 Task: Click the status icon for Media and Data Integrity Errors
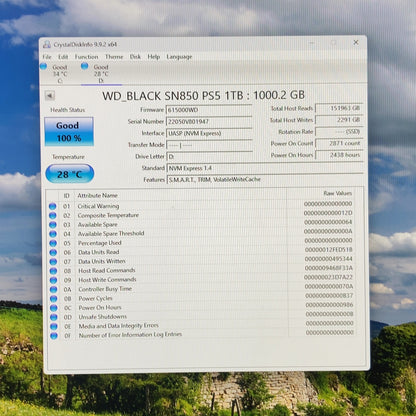[x=54, y=326]
